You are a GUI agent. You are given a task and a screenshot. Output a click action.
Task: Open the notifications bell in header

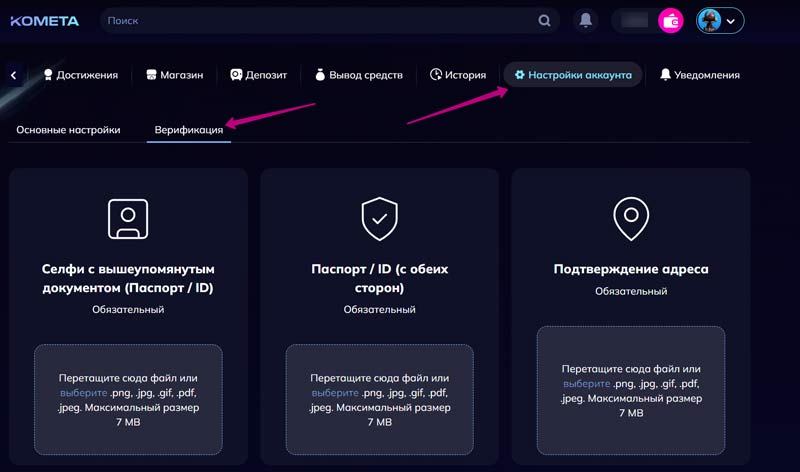[x=585, y=20]
